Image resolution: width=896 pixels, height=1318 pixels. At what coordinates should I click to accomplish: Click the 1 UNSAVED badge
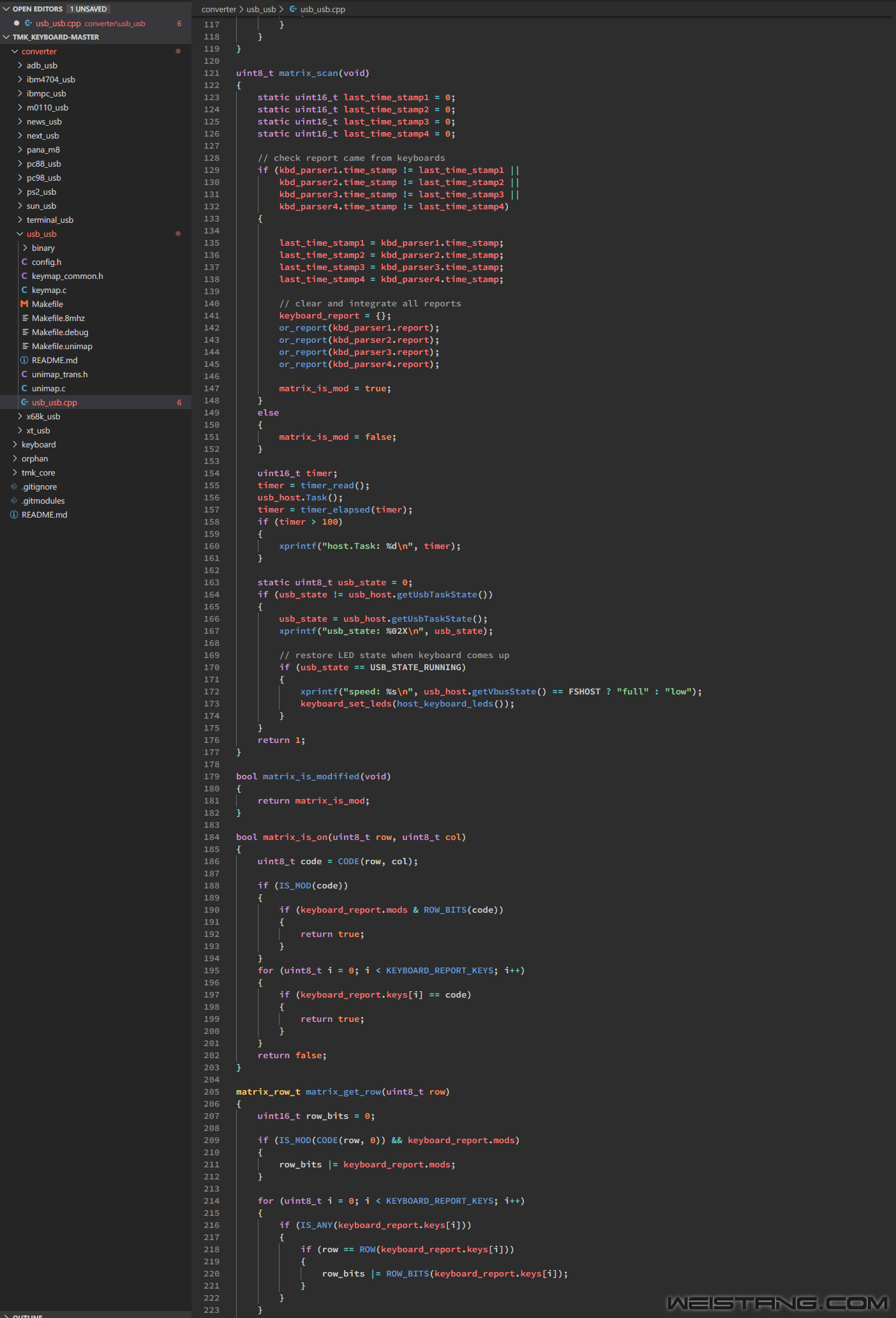point(88,9)
